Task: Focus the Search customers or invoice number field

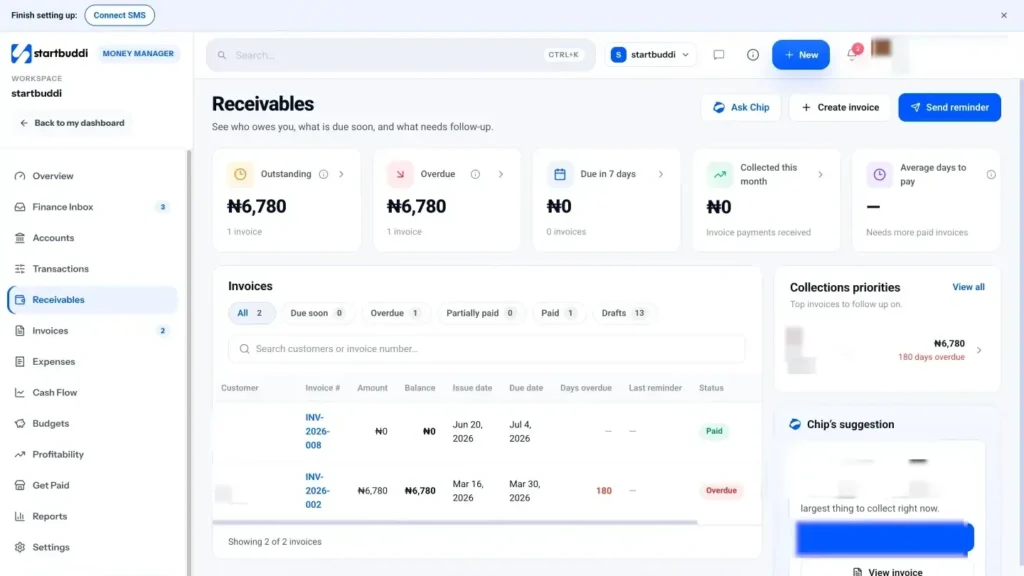Action: tap(487, 349)
